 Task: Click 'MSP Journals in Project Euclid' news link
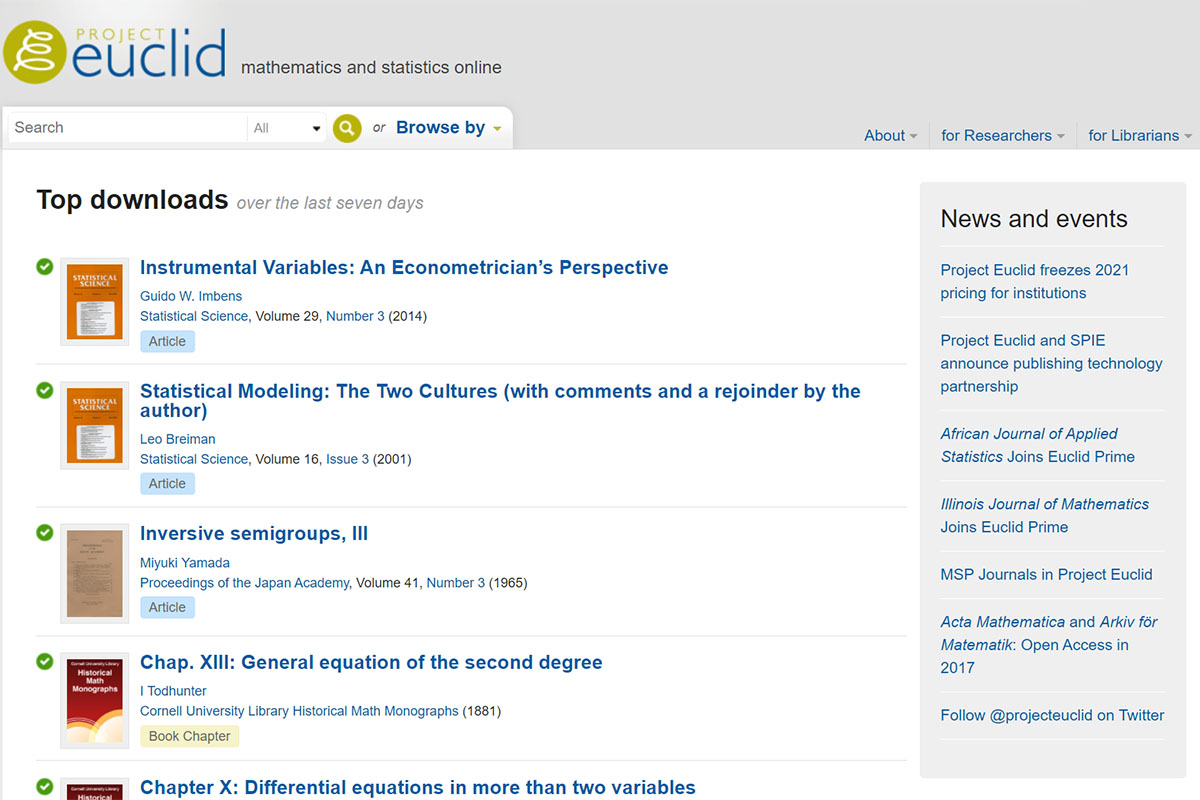(1046, 574)
